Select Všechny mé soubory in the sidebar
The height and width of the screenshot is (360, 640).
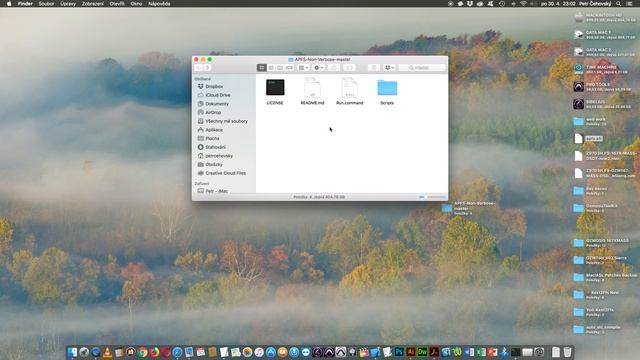coord(226,121)
